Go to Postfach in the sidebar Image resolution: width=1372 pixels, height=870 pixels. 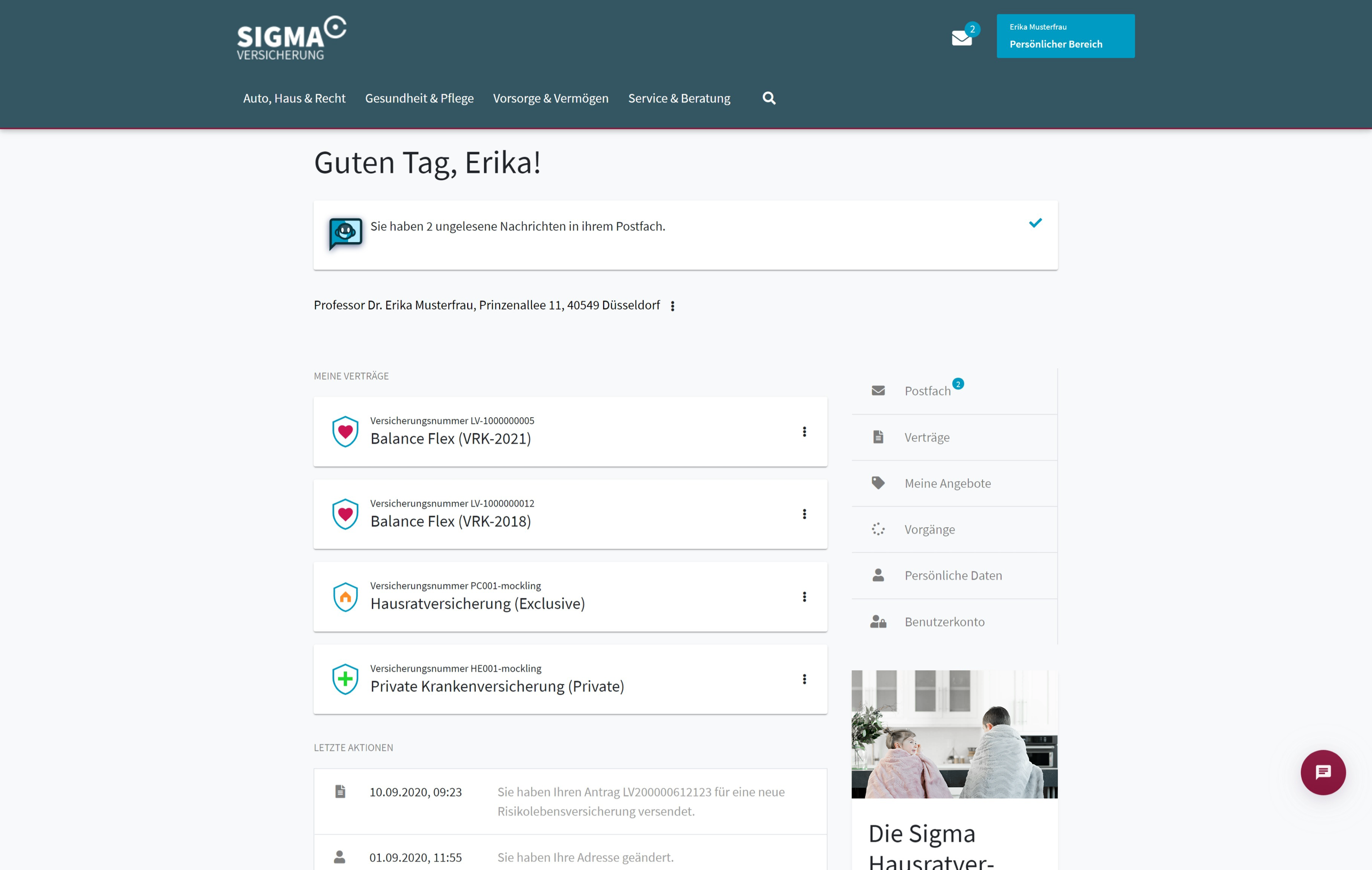point(927,391)
